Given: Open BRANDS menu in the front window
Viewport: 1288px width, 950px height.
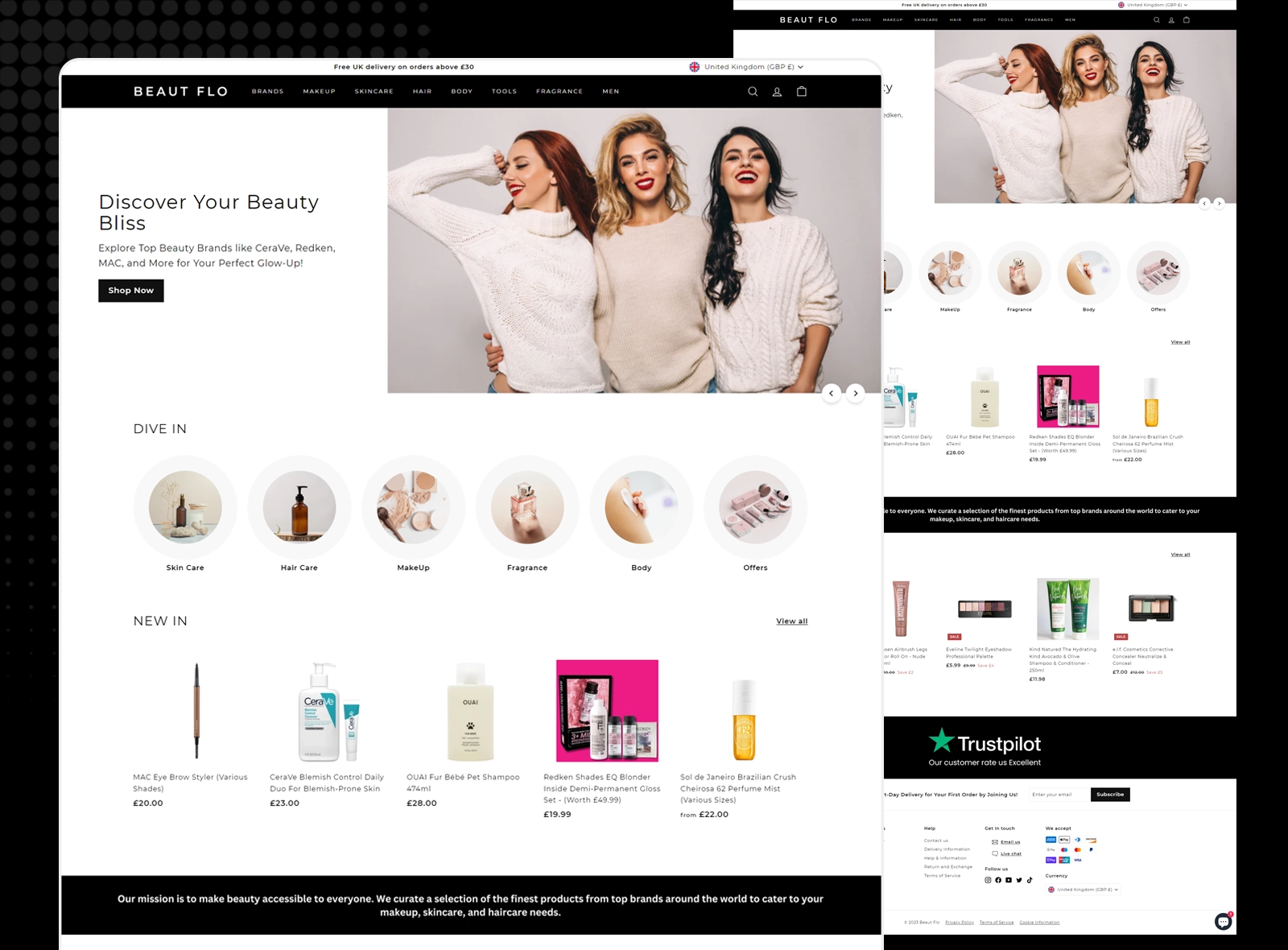Looking at the screenshot, I should click(267, 92).
